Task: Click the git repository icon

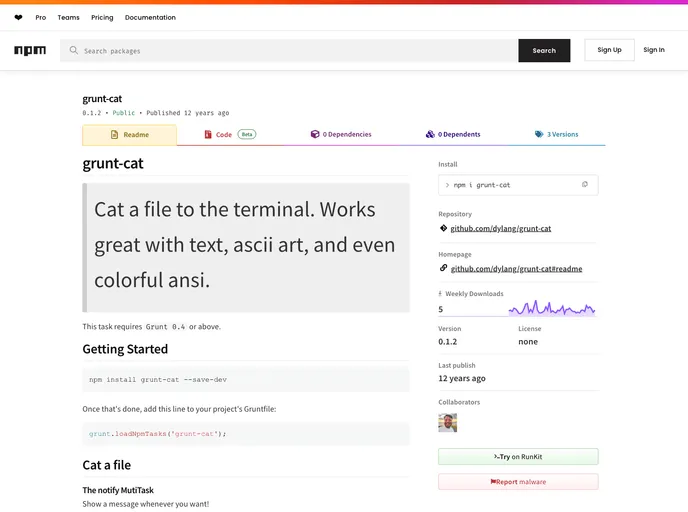Action: pos(443,228)
